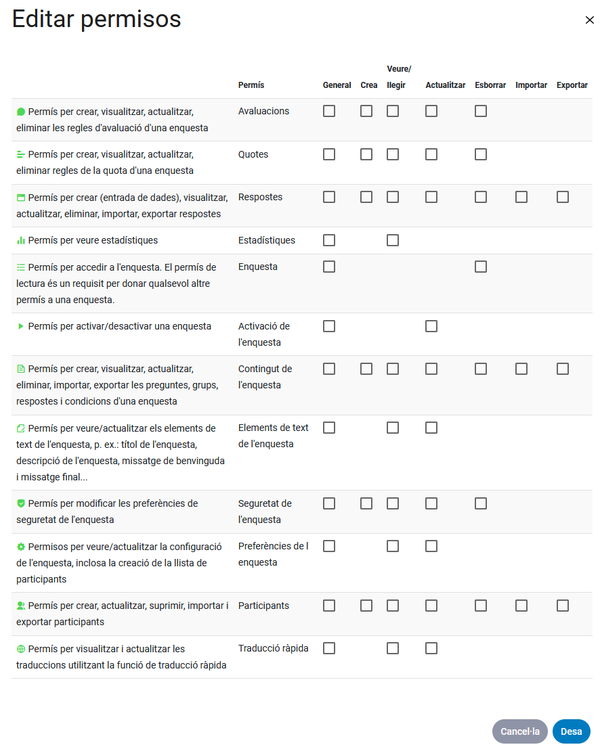Tick Importar checkbox for Participants

(x=521, y=605)
